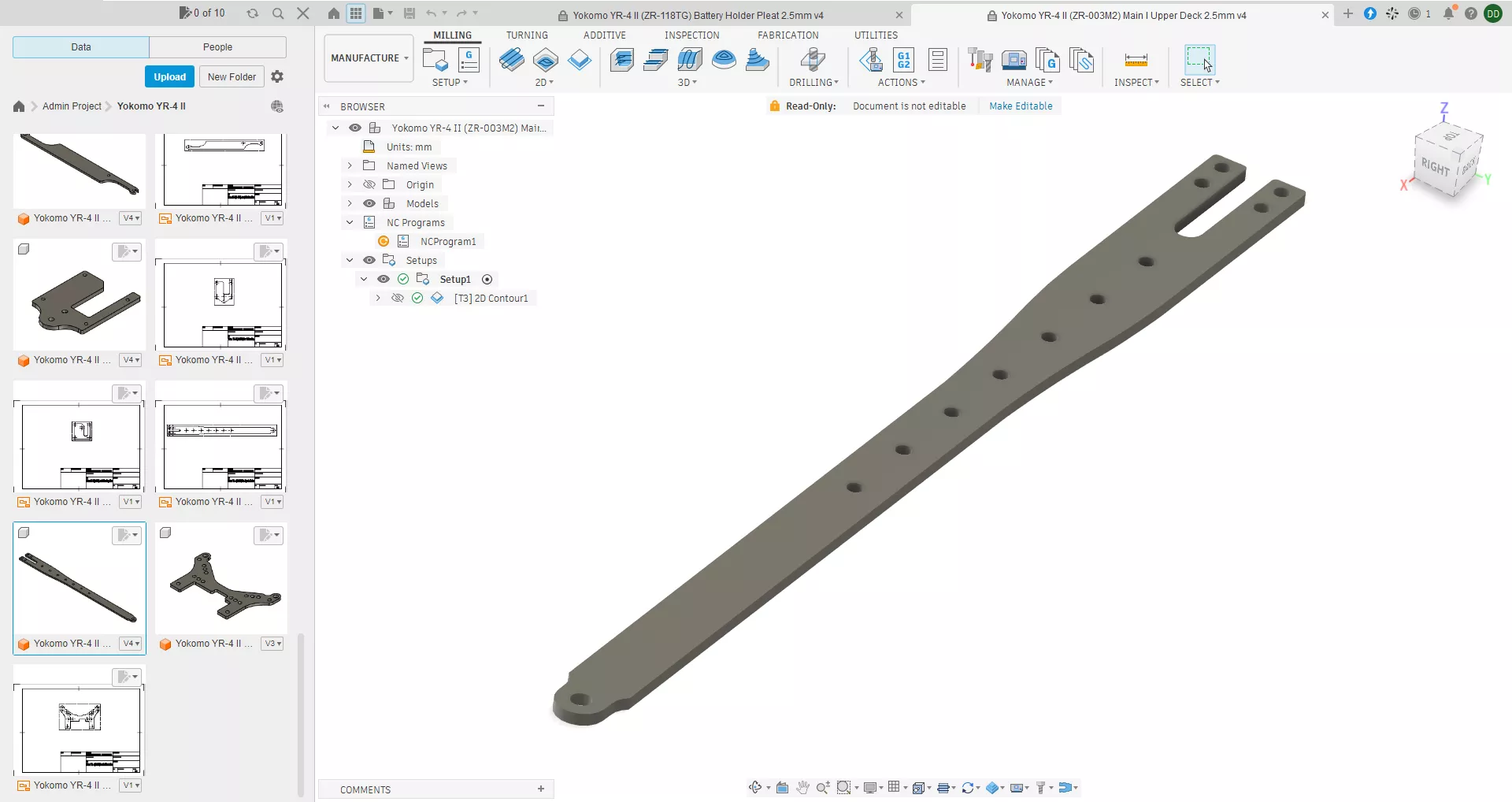The height and width of the screenshot is (802, 1512).
Task: Show the 2D Contour1 toolpath
Action: (x=398, y=298)
